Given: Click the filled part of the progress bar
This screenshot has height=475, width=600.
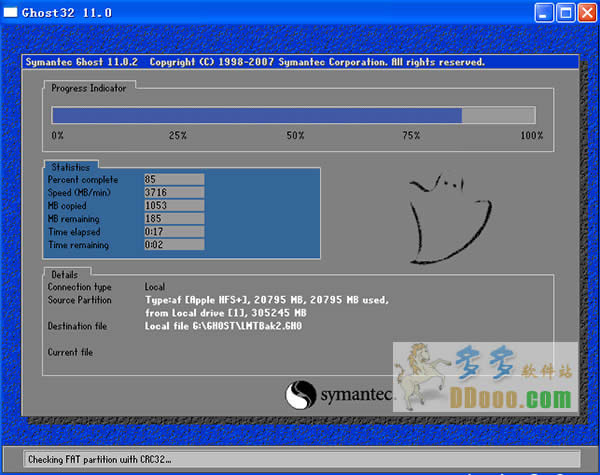Looking at the screenshot, I should tap(256, 115).
